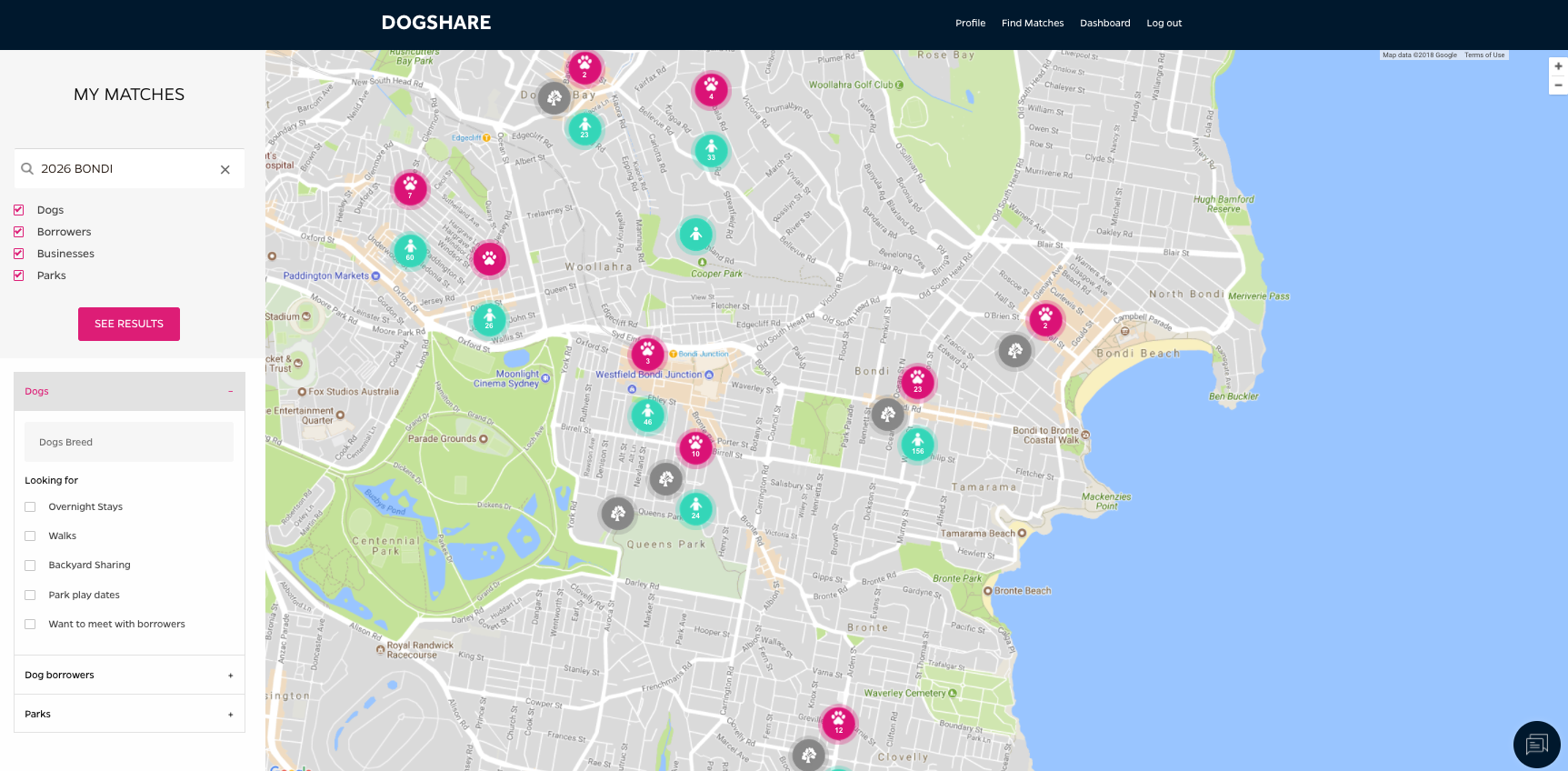The height and width of the screenshot is (771, 1568).
Task: Check the Walks option
Action: click(x=30, y=536)
